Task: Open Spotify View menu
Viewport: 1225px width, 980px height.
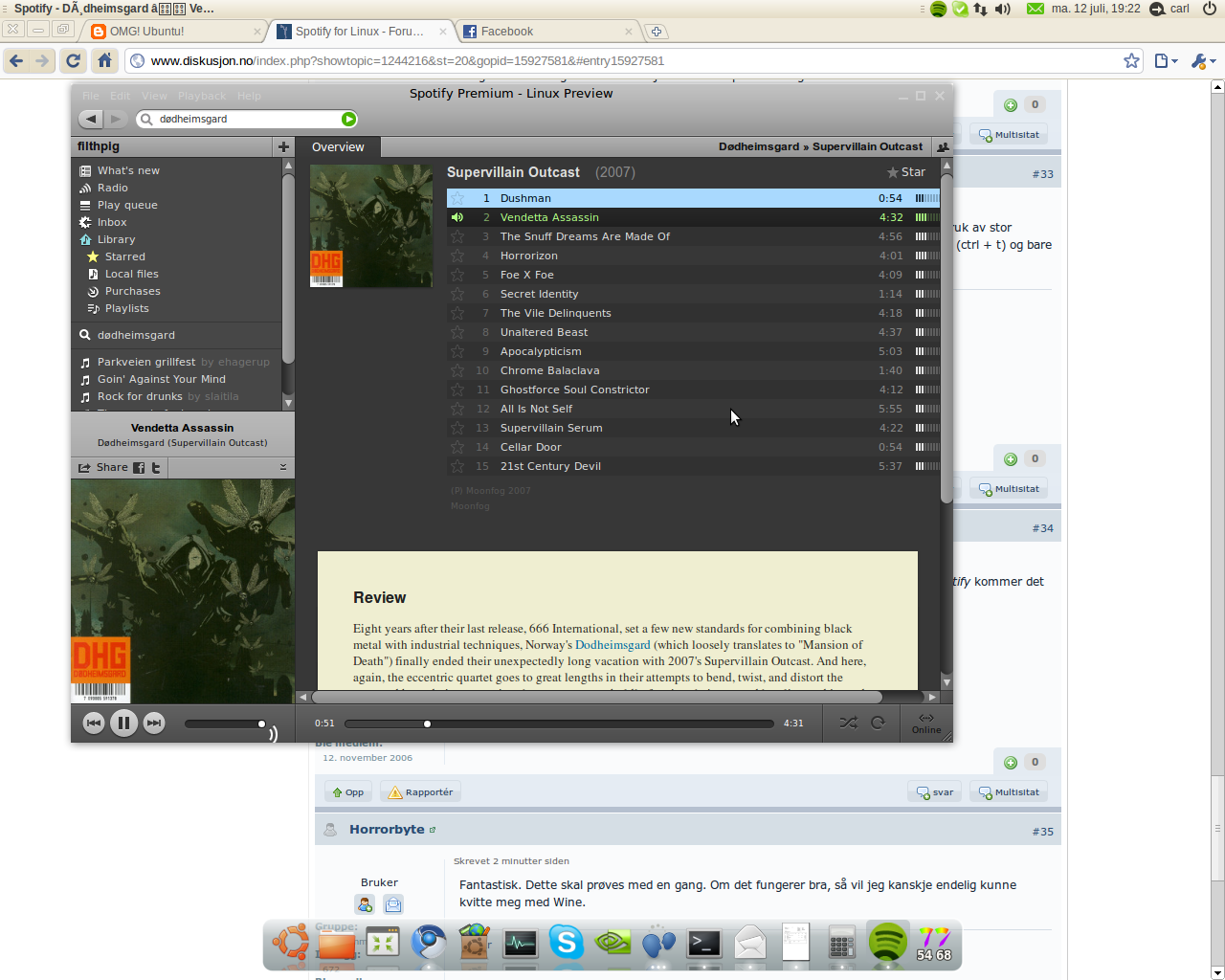Action: pos(154,96)
